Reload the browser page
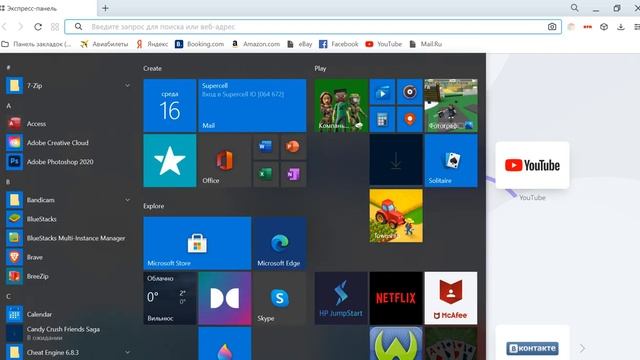This screenshot has height=360, width=640. (x=38, y=27)
